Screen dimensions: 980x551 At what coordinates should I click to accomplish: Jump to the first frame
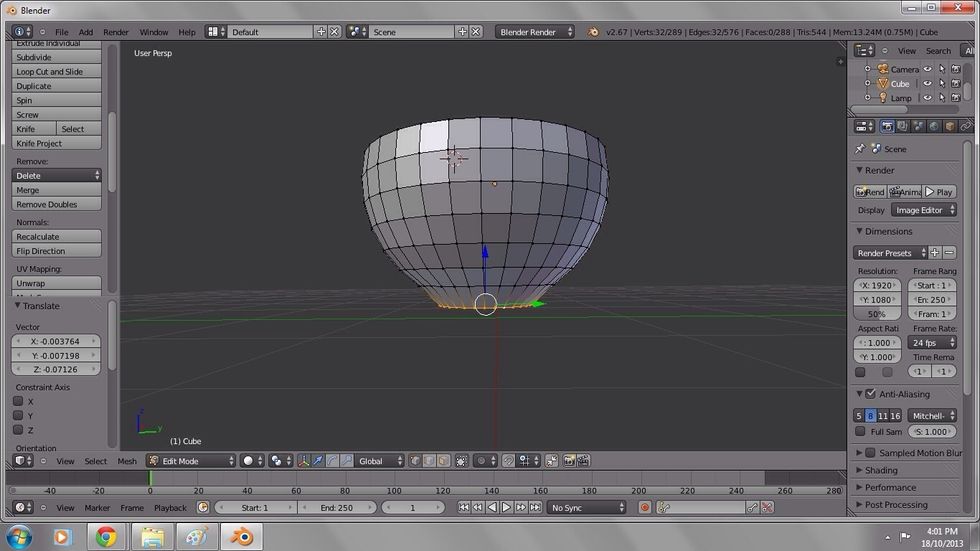pos(464,507)
